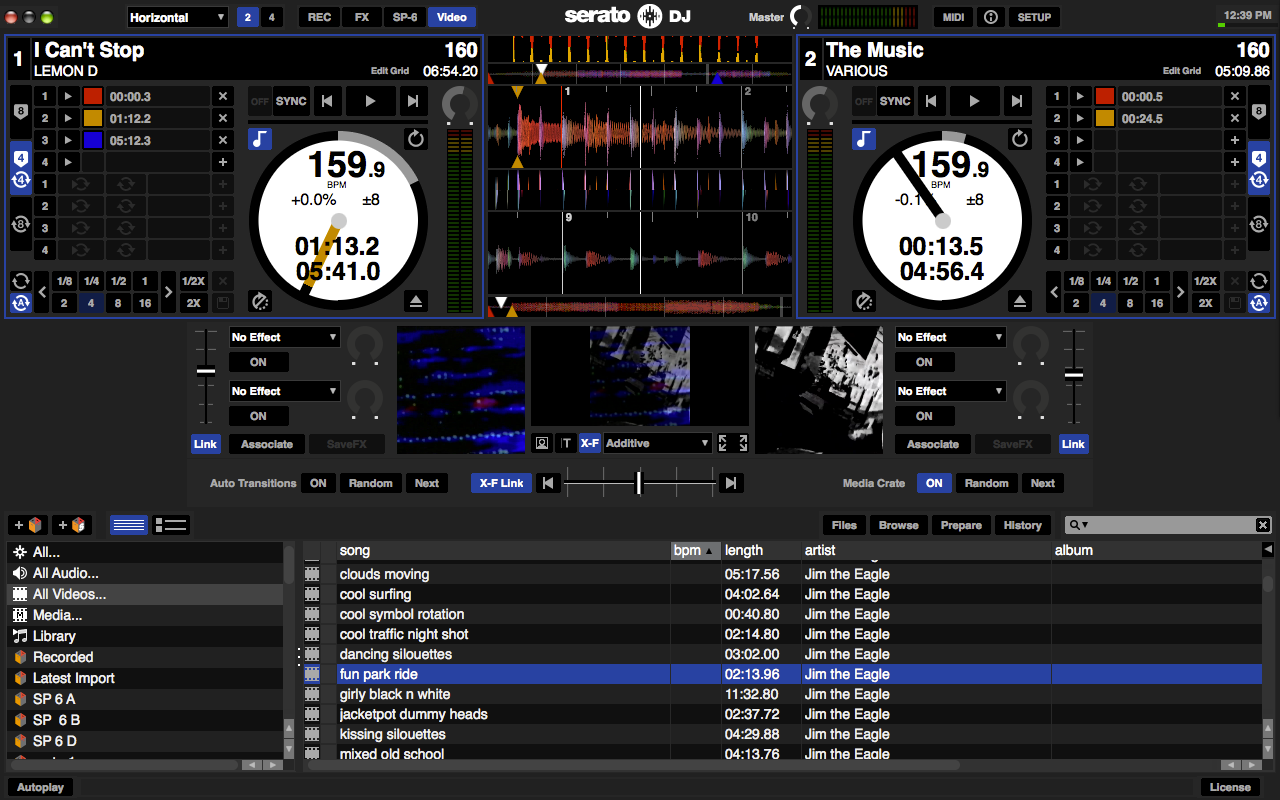Snap crossfader fully to left deck
1280x800 pixels.
[x=547, y=483]
